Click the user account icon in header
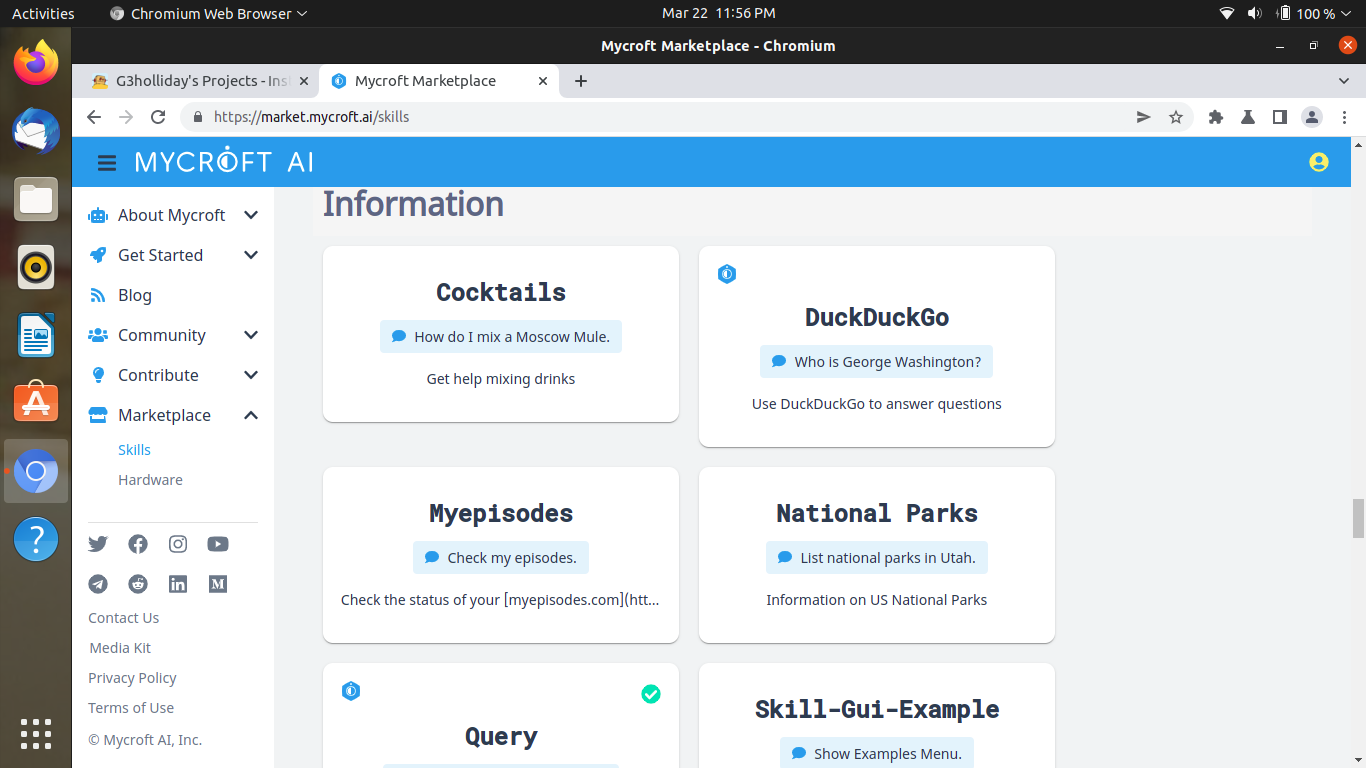 tap(1319, 162)
